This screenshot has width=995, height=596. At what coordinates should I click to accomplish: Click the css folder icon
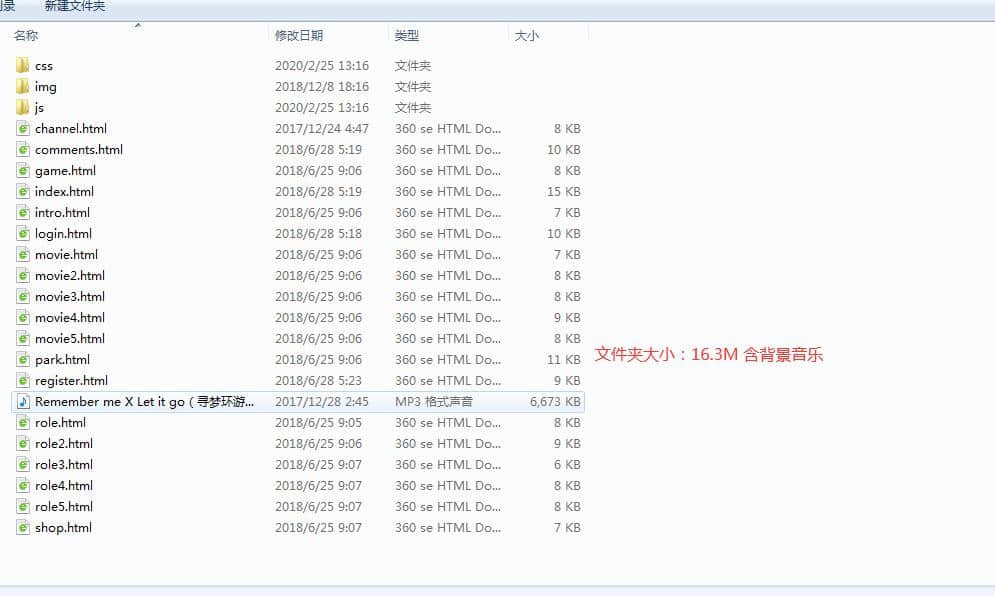[23, 65]
